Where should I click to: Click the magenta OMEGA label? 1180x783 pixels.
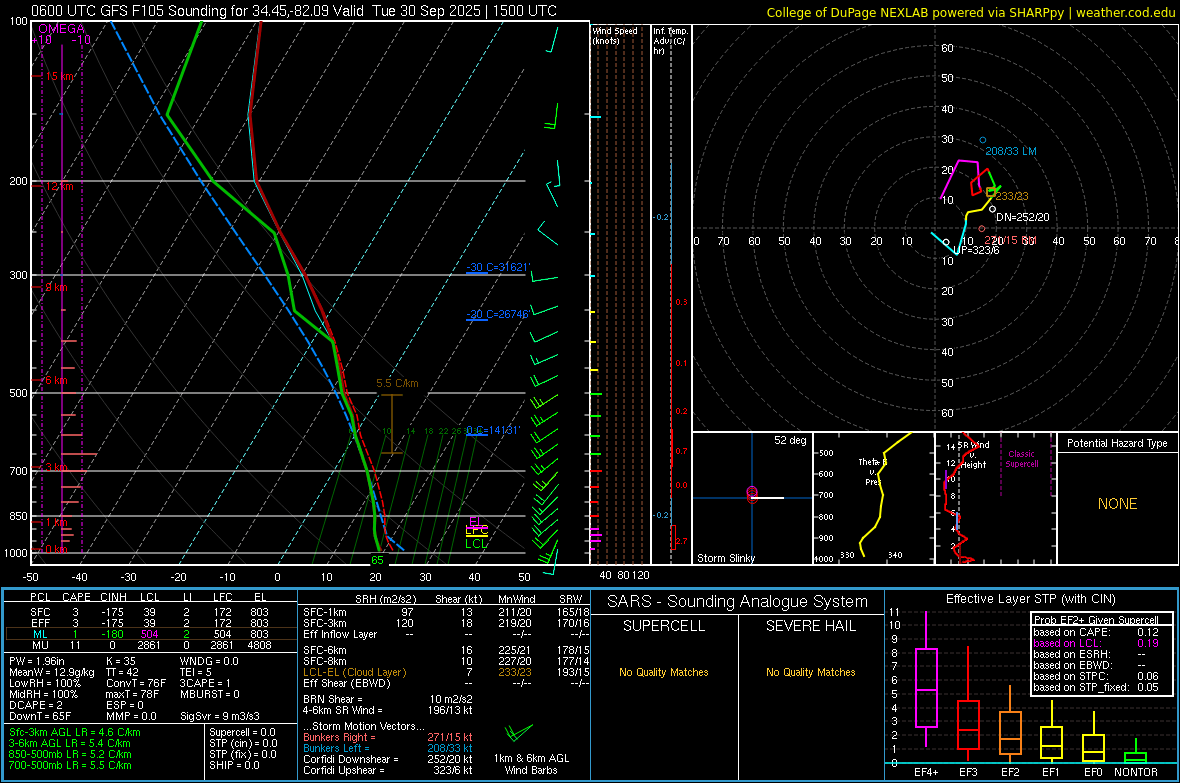tap(61, 29)
